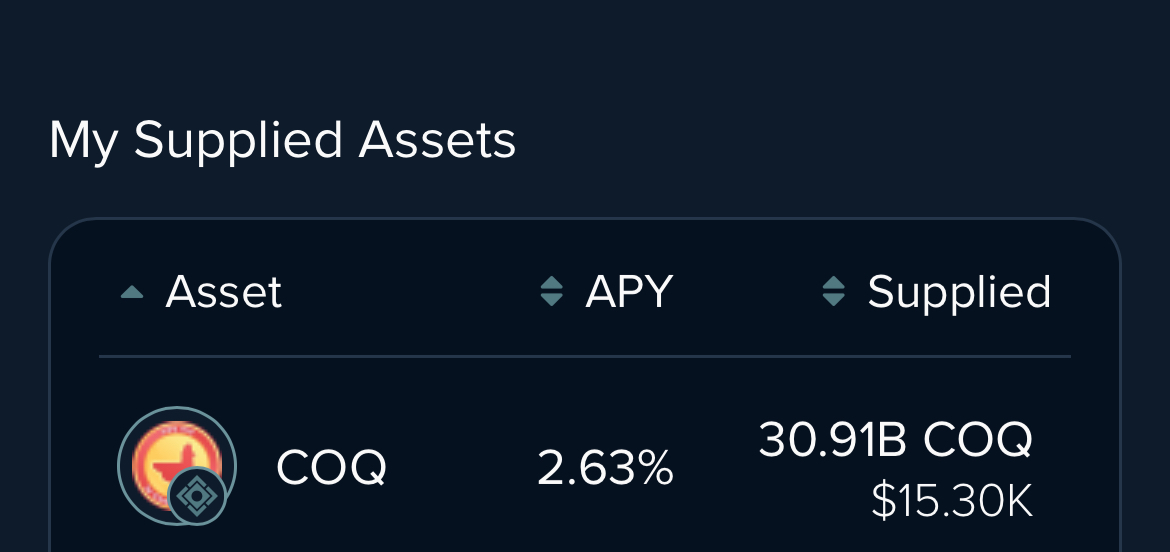Sort the table by Supplied column header

click(959, 292)
